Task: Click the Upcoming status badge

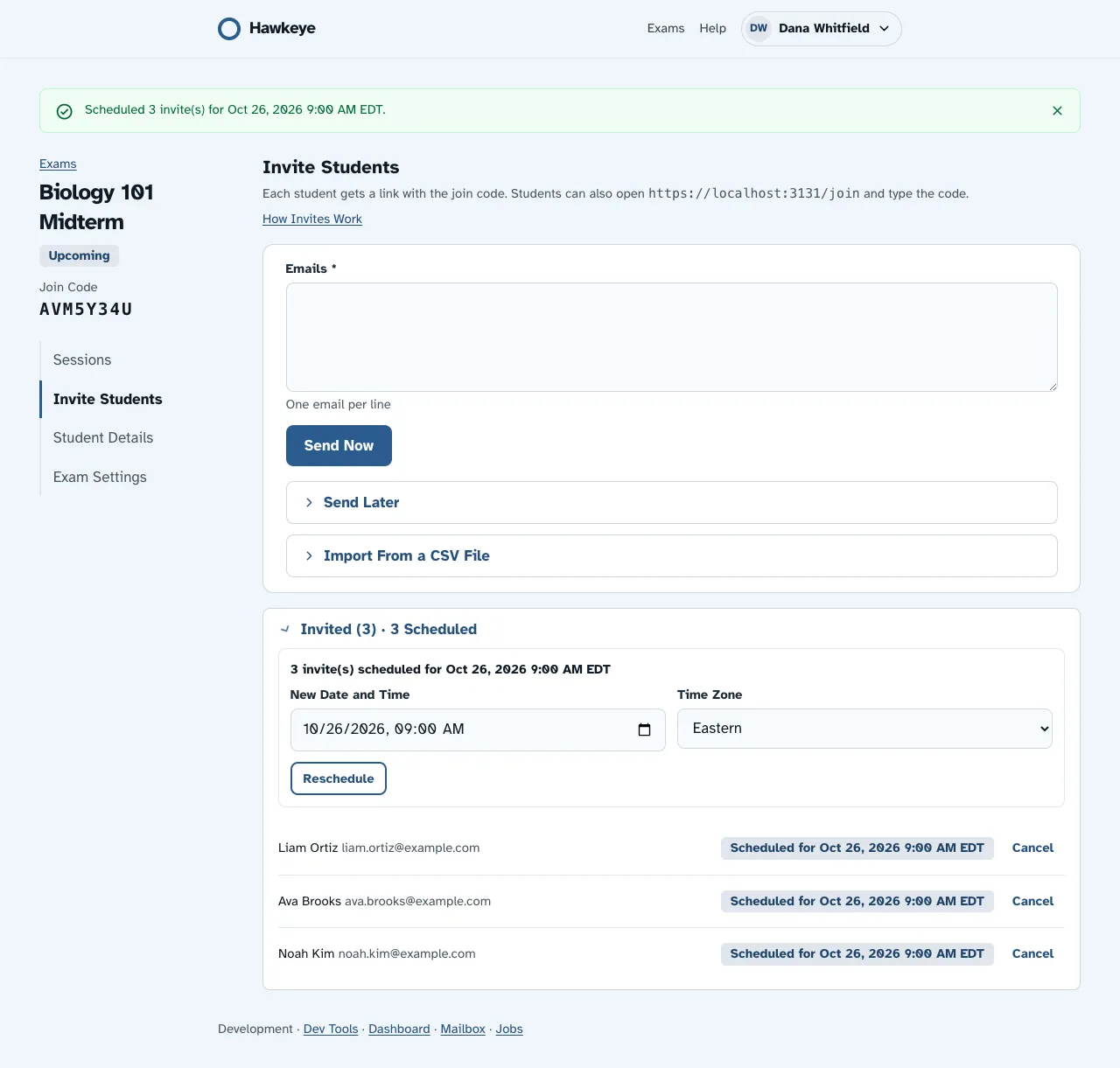Action: (x=80, y=255)
